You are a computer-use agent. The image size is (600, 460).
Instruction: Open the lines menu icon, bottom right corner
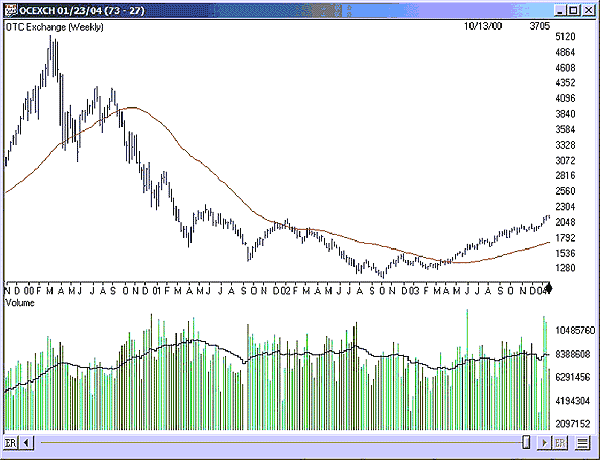pos(583,443)
